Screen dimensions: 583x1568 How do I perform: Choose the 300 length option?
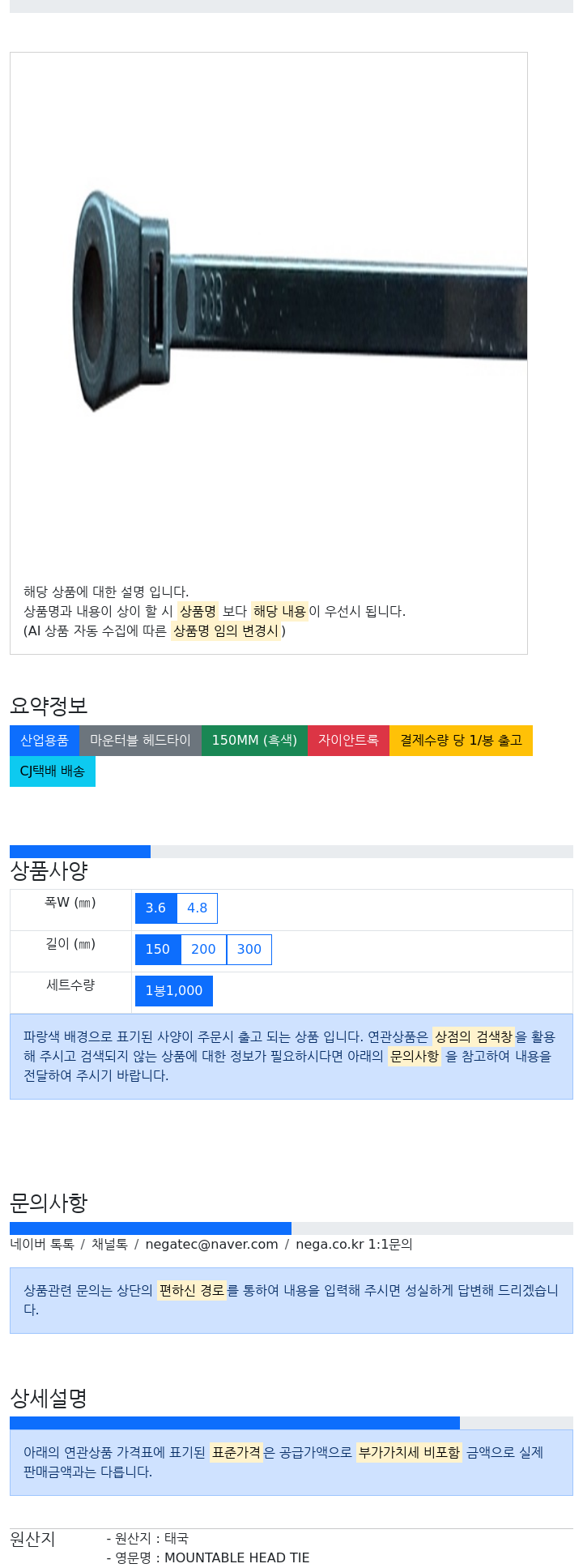249,950
